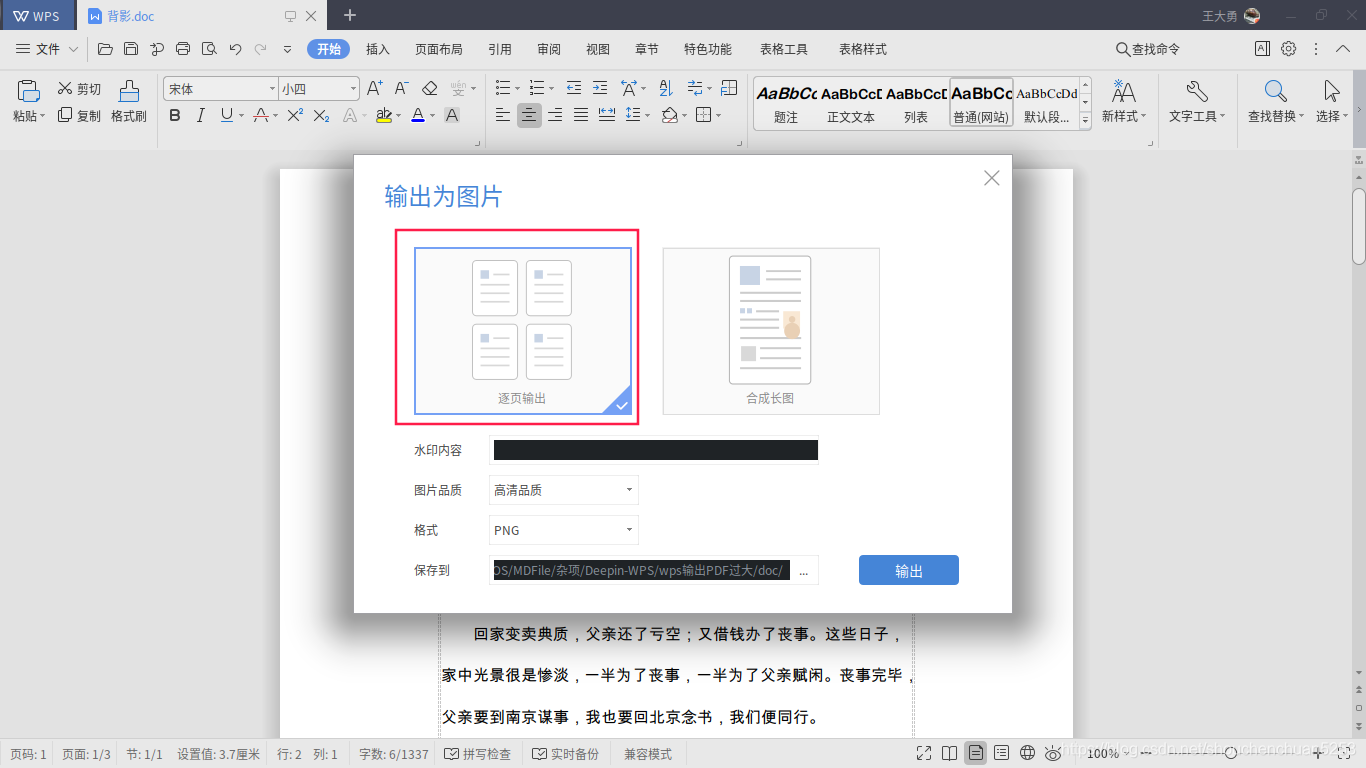Switch to the 表格工具 ribbon tab
The image size is (1366, 768).
784,49
